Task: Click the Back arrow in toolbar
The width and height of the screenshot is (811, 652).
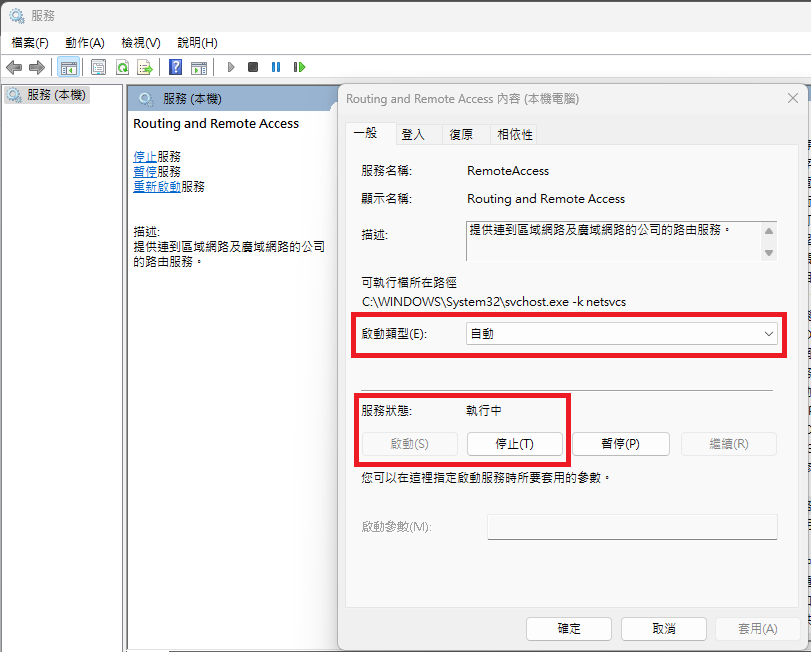Action: [14, 67]
